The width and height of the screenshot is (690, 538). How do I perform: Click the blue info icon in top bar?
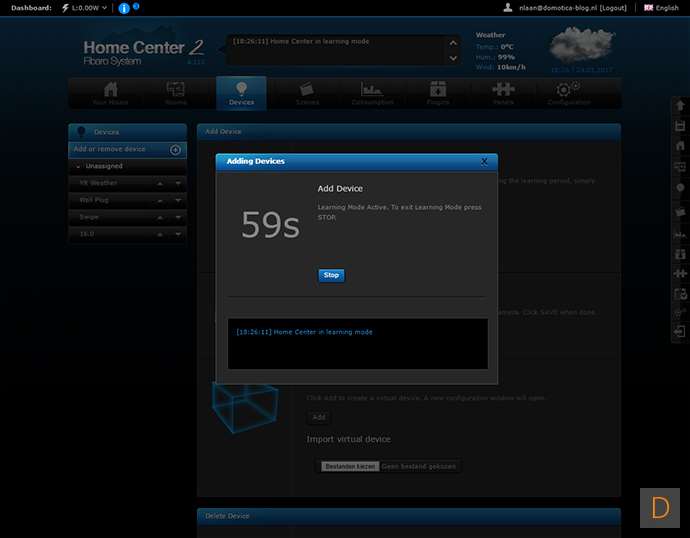coord(124,8)
